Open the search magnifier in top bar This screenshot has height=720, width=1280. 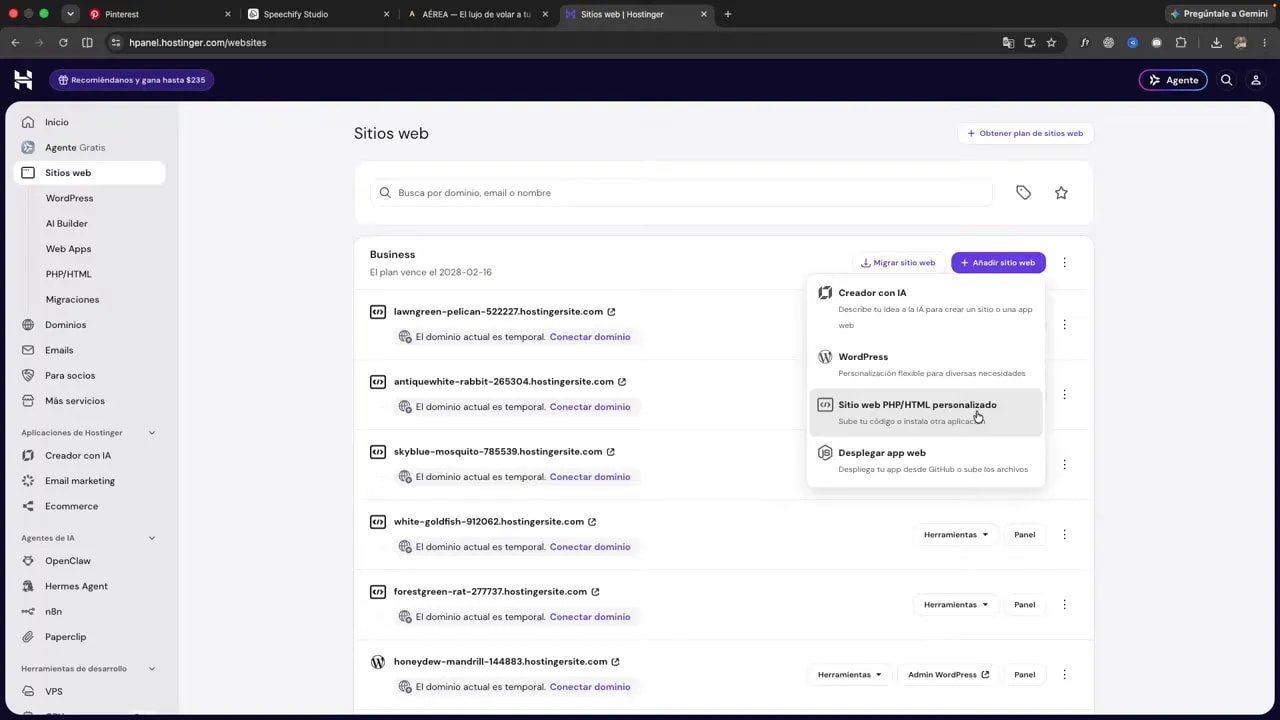click(x=1226, y=80)
